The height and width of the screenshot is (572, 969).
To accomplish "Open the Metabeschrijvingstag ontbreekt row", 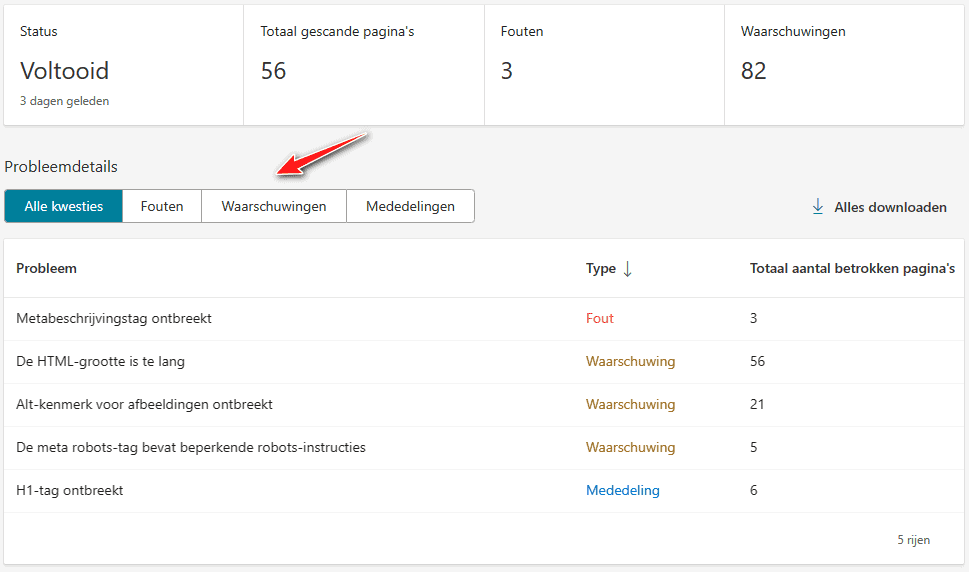I will click(x=484, y=319).
